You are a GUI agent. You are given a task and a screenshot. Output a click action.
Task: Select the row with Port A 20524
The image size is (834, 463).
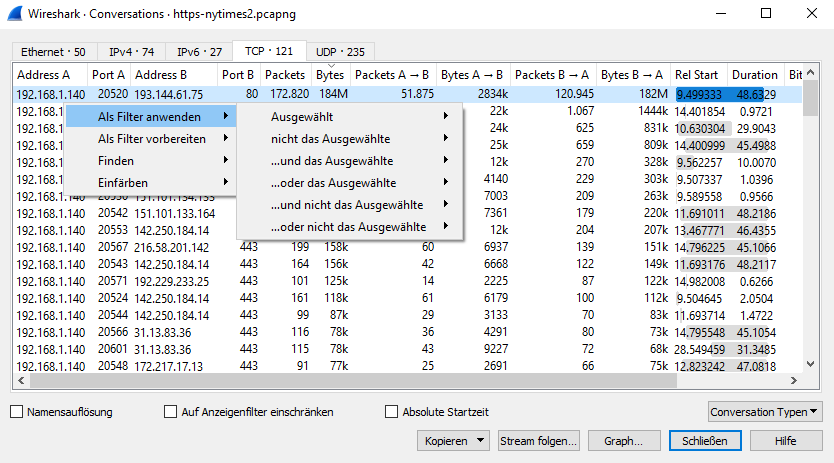pyautogui.click(x=407, y=298)
